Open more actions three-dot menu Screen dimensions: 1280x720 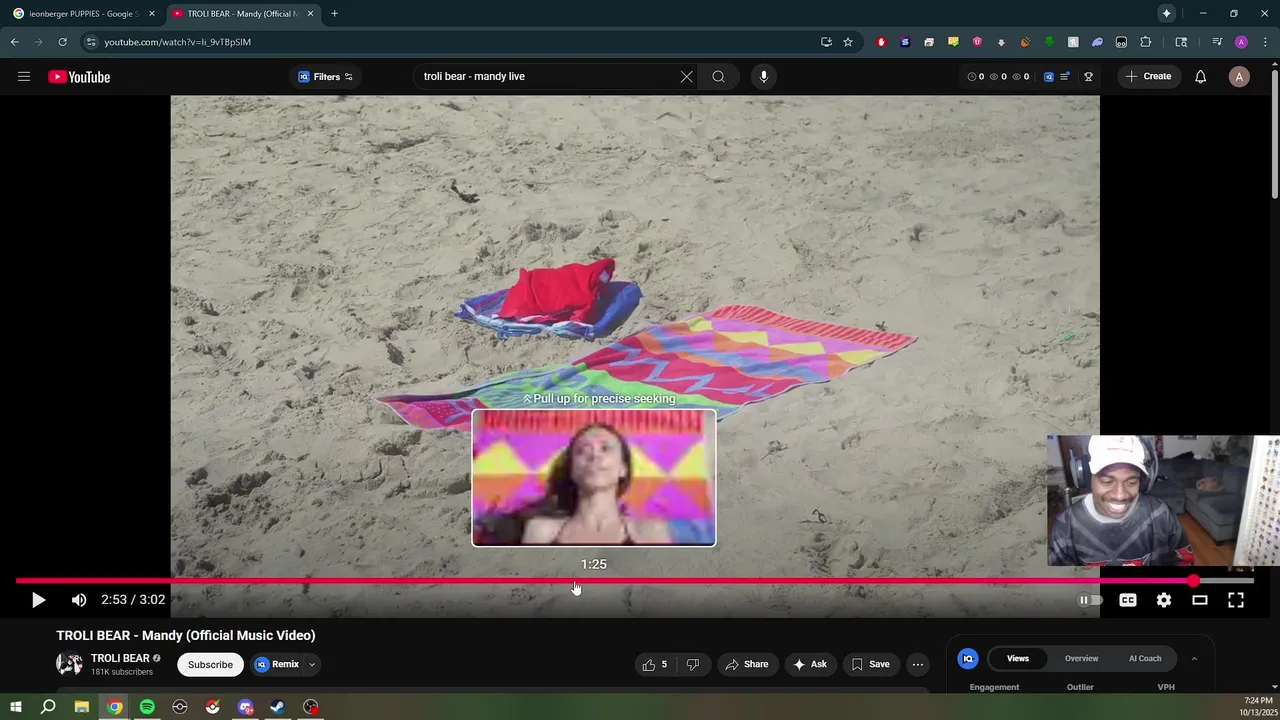918,664
